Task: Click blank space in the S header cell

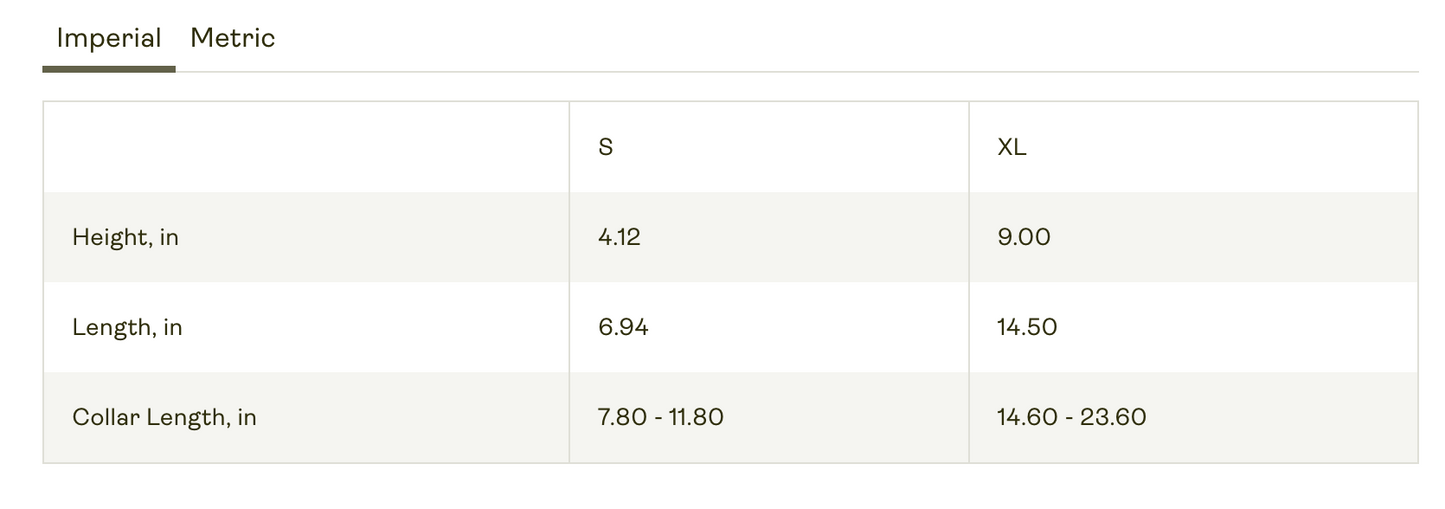Action: coord(800,147)
